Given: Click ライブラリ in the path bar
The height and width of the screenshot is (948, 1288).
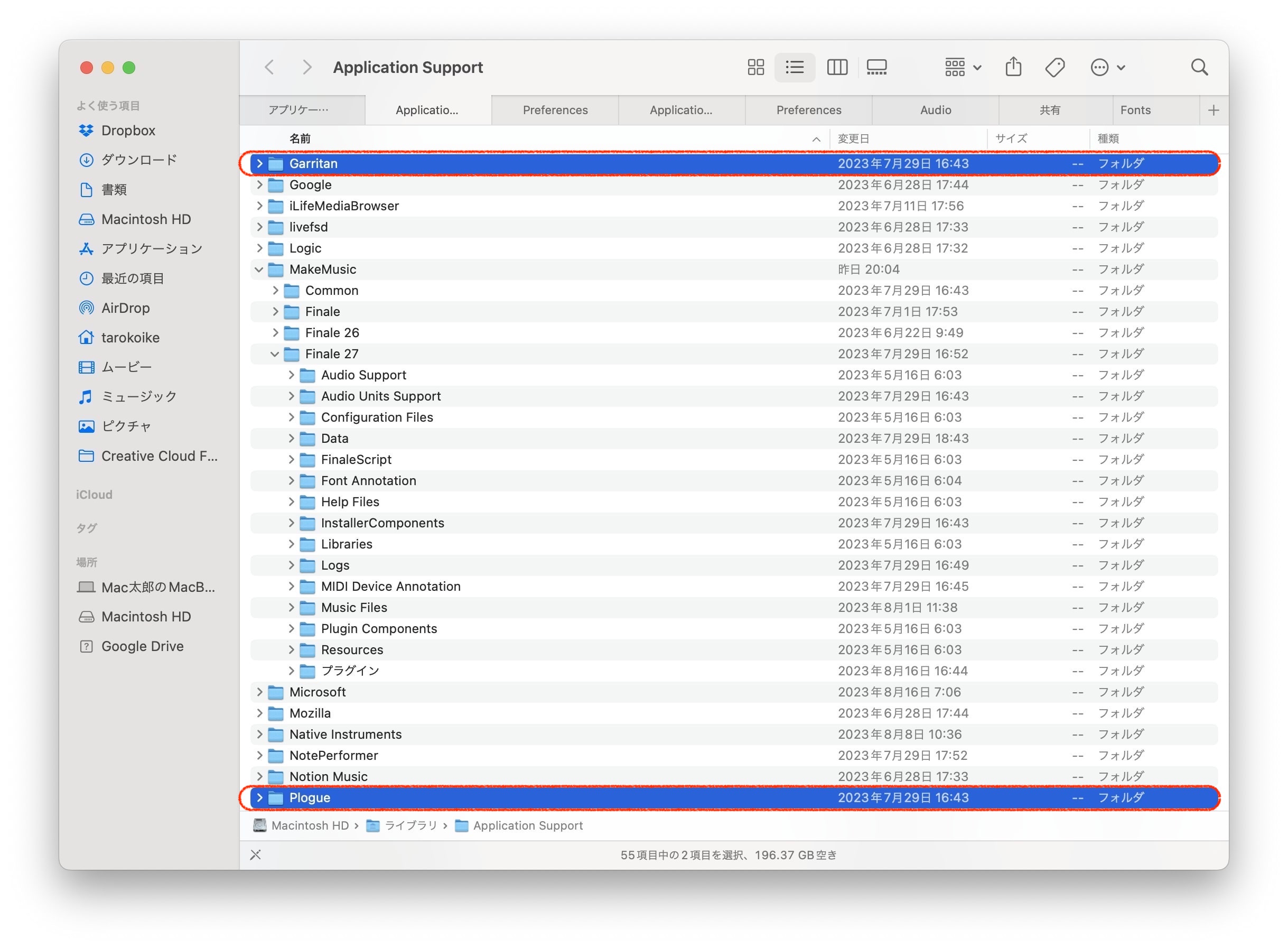Looking at the screenshot, I should pyautogui.click(x=402, y=826).
